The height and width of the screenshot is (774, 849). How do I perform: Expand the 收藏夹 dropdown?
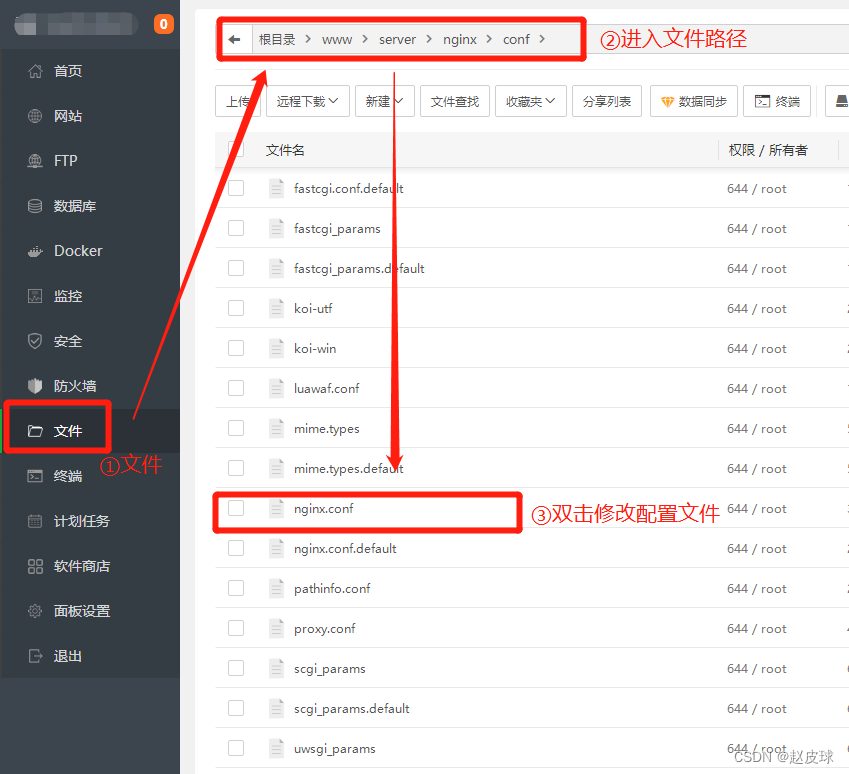click(x=531, y=101)
